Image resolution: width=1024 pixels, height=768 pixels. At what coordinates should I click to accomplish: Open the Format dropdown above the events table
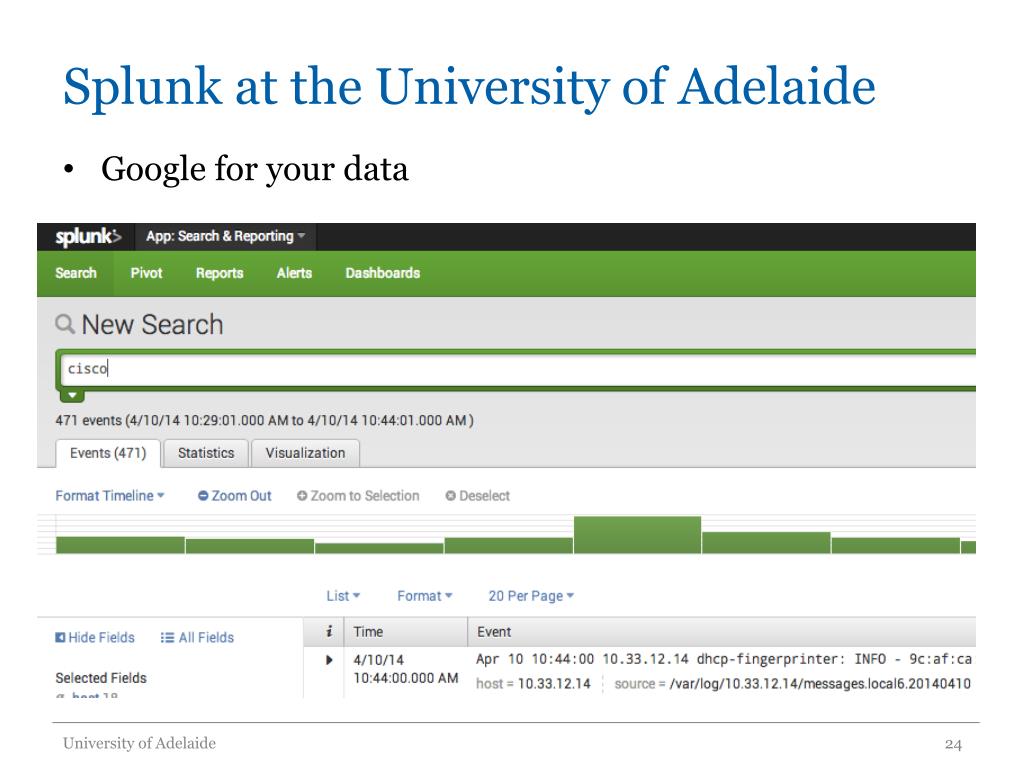click(424, 596)
